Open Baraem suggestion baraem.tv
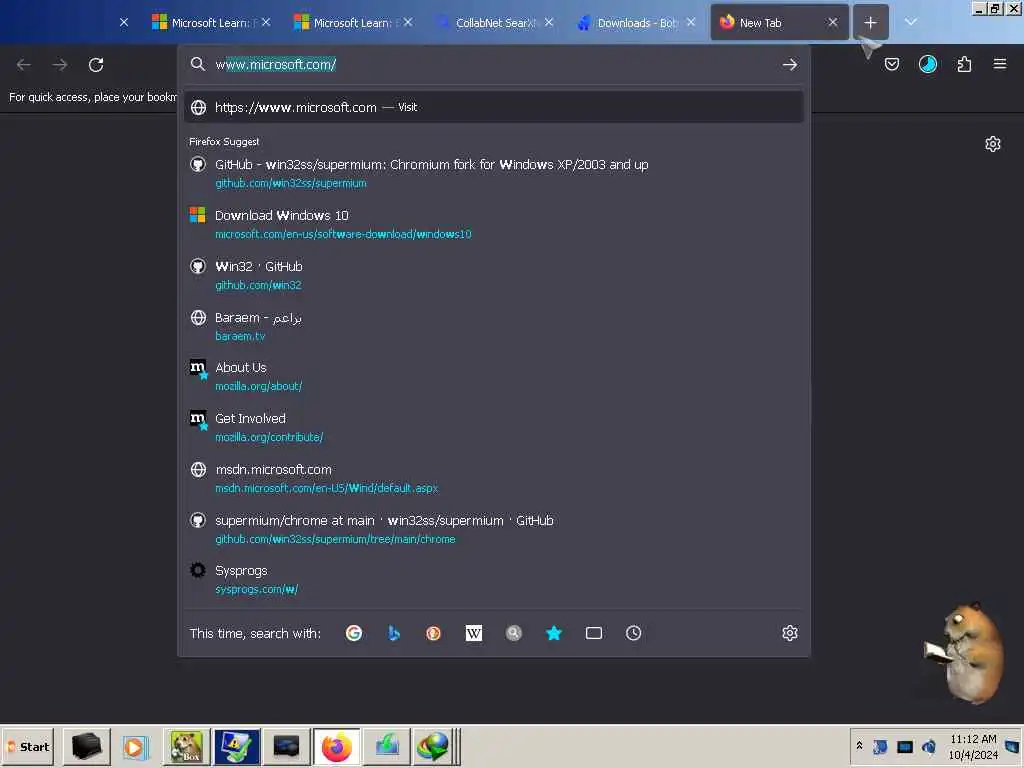 click(x=494, y=326)
